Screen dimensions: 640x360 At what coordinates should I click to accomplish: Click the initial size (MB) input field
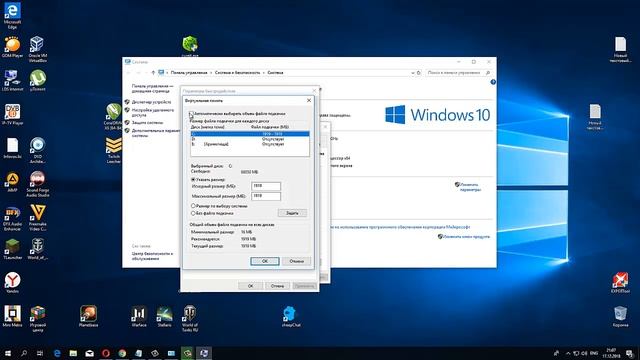pyautogui.click(x=266, y=186)
